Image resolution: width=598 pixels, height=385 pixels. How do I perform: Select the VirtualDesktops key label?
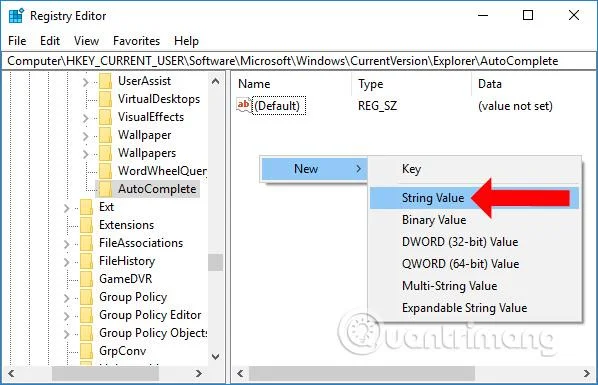click(x=159, y=99)
